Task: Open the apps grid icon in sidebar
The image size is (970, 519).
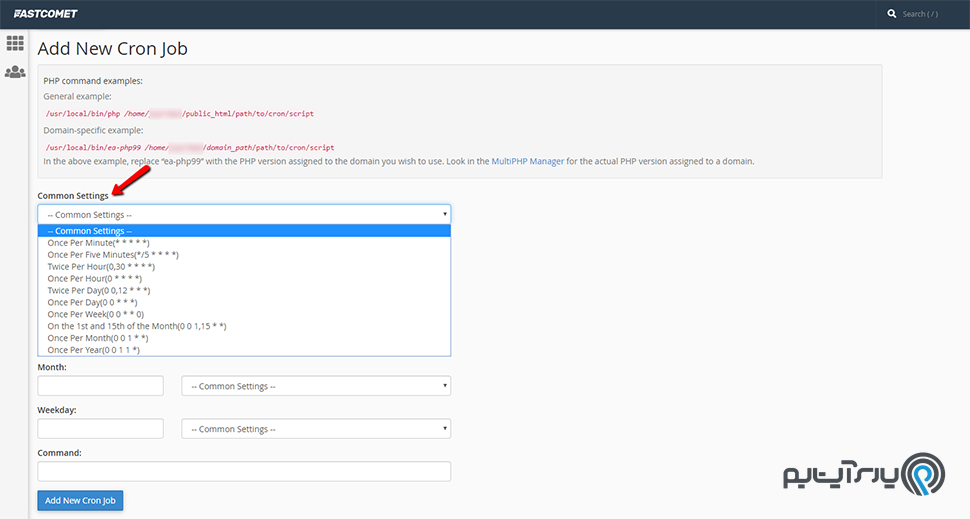Action: (x=15, y=43)
